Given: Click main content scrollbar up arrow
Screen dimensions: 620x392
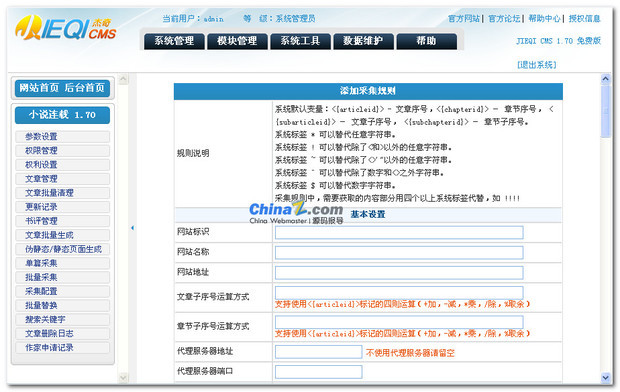Looking at the screenshot, I should click(606, 79).
